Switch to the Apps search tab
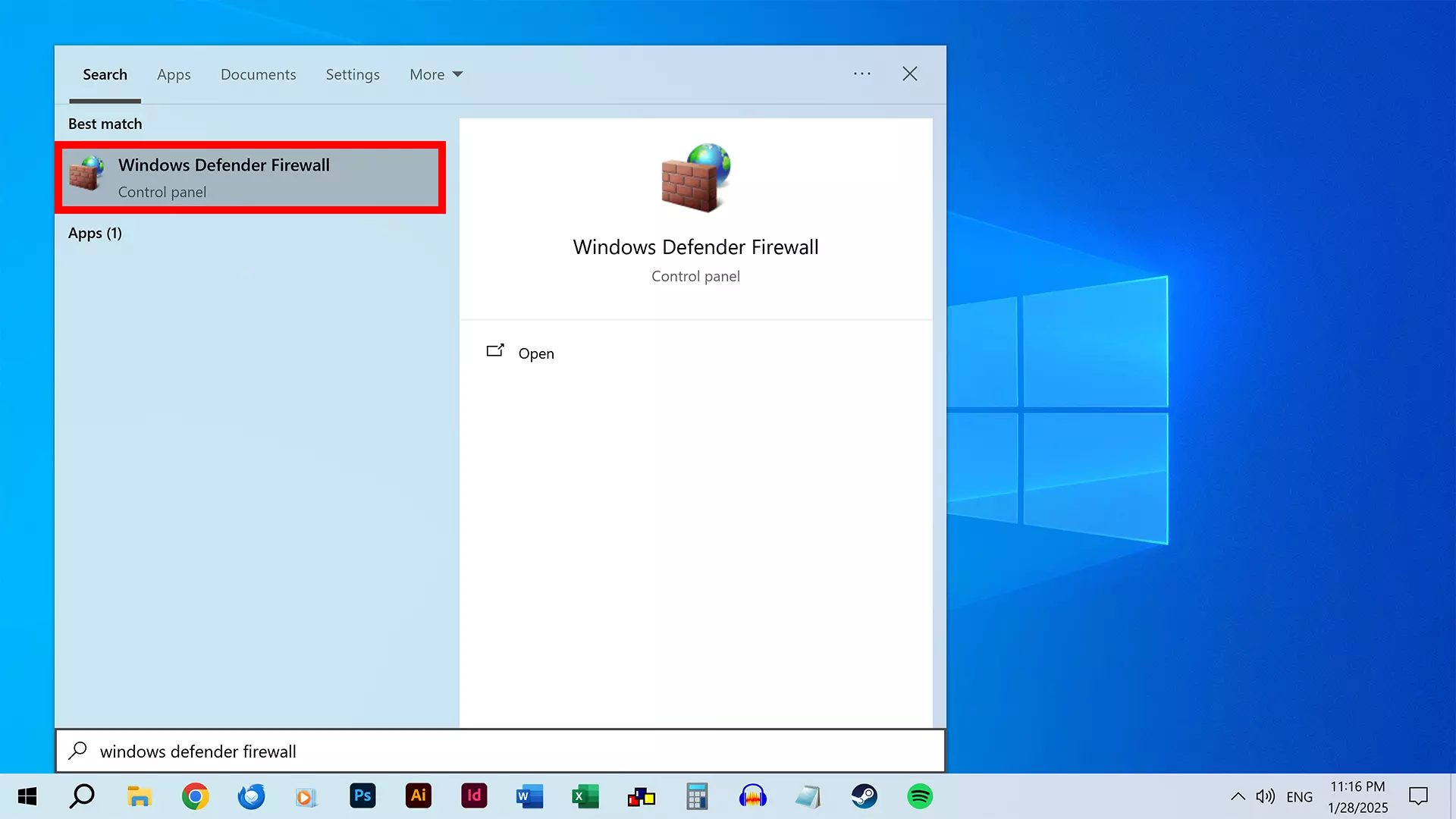This screenshot has width=1456, height=819. (174, 74)
